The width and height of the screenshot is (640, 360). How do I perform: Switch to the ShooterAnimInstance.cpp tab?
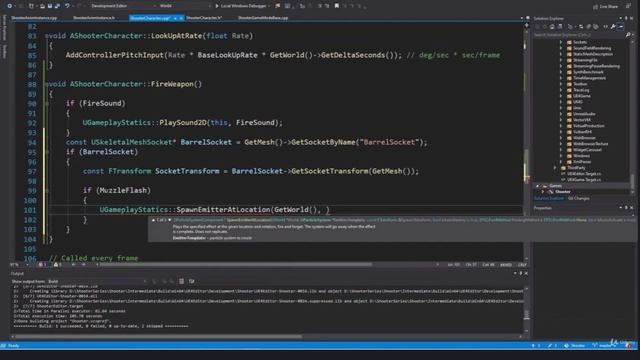click(34, 18)
